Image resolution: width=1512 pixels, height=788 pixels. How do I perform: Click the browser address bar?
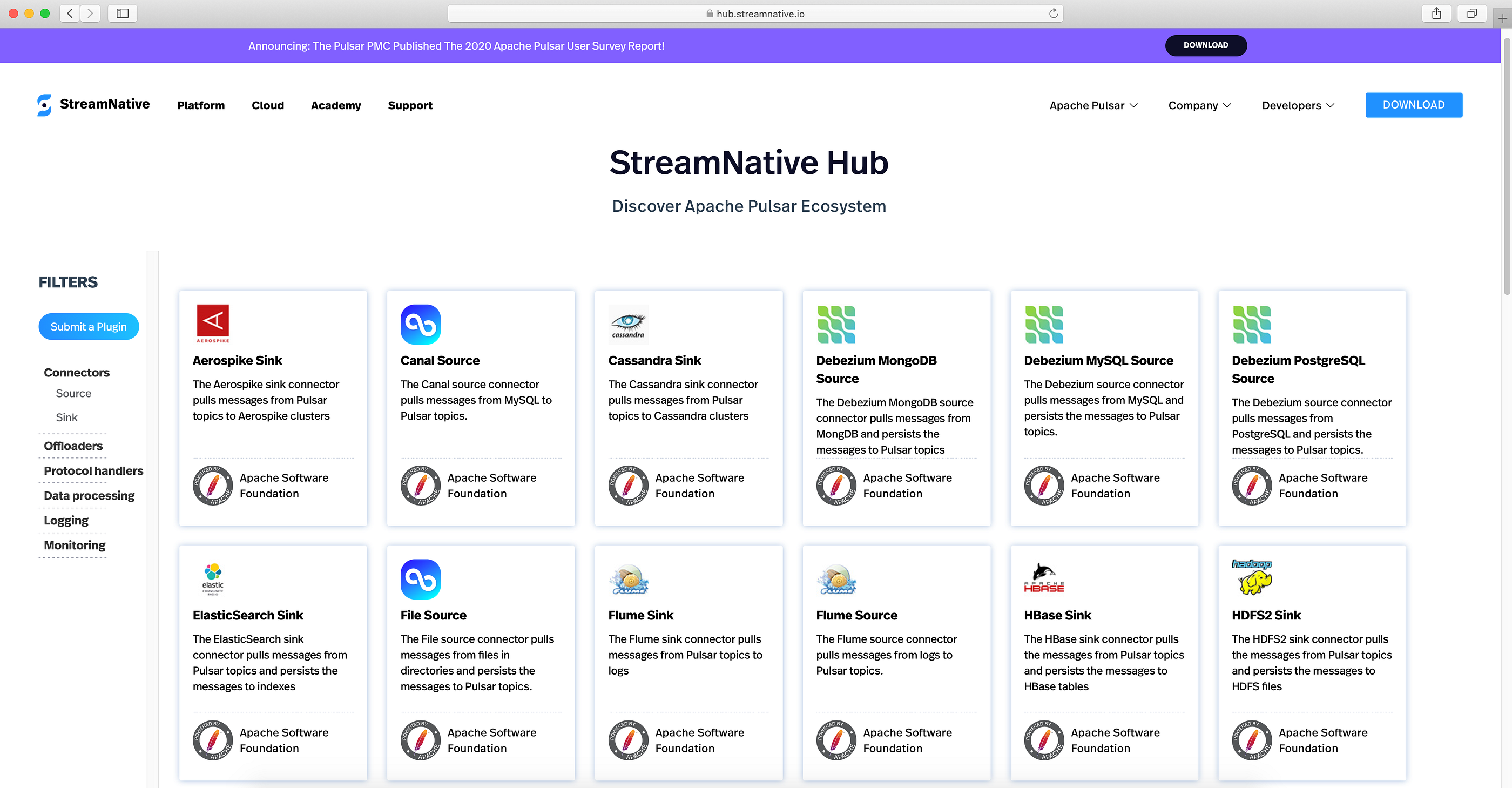(756, 13)
